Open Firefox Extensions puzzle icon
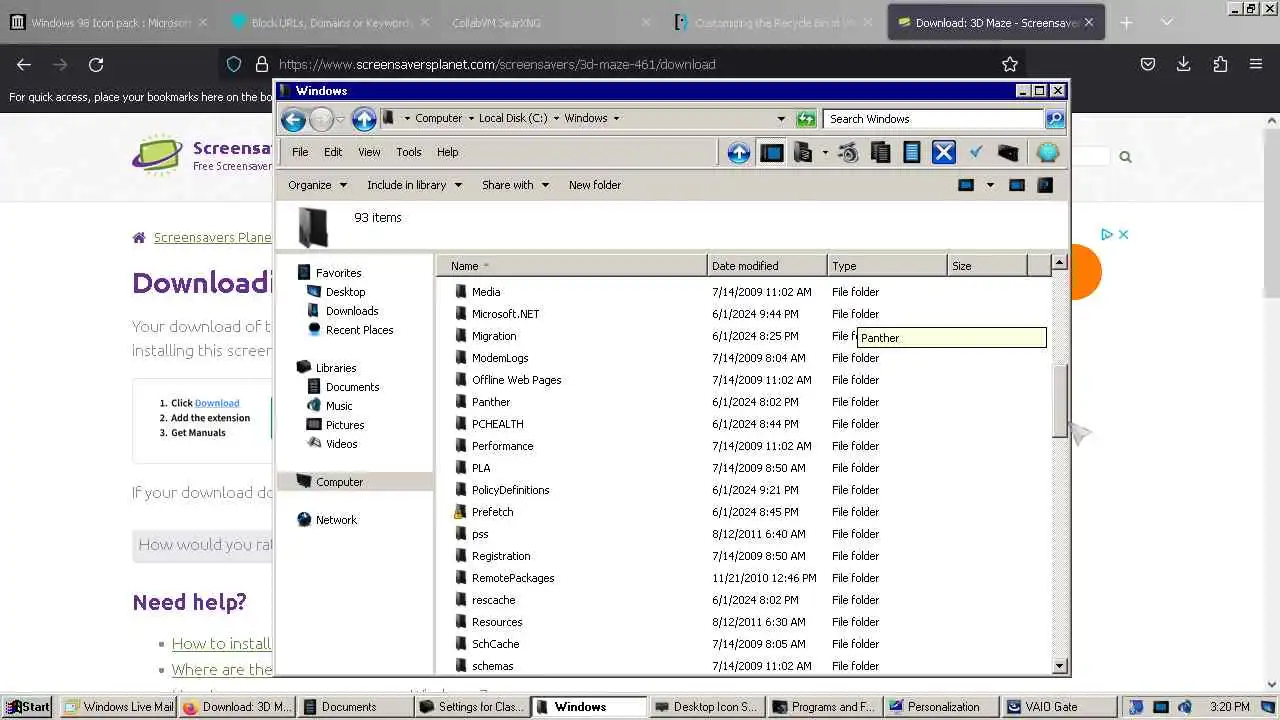 click(1220, 64)
